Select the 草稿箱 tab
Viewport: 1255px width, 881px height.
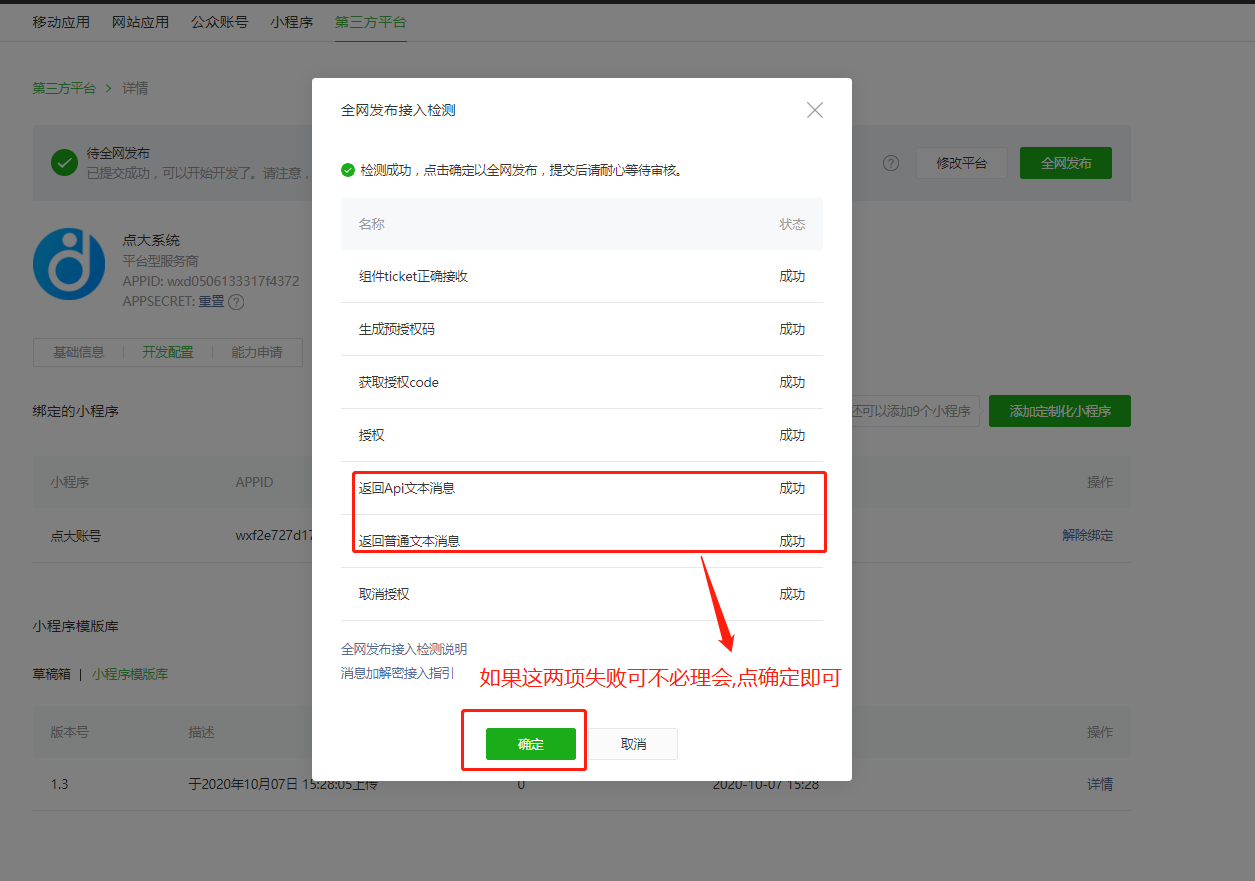tap(52, 674)
